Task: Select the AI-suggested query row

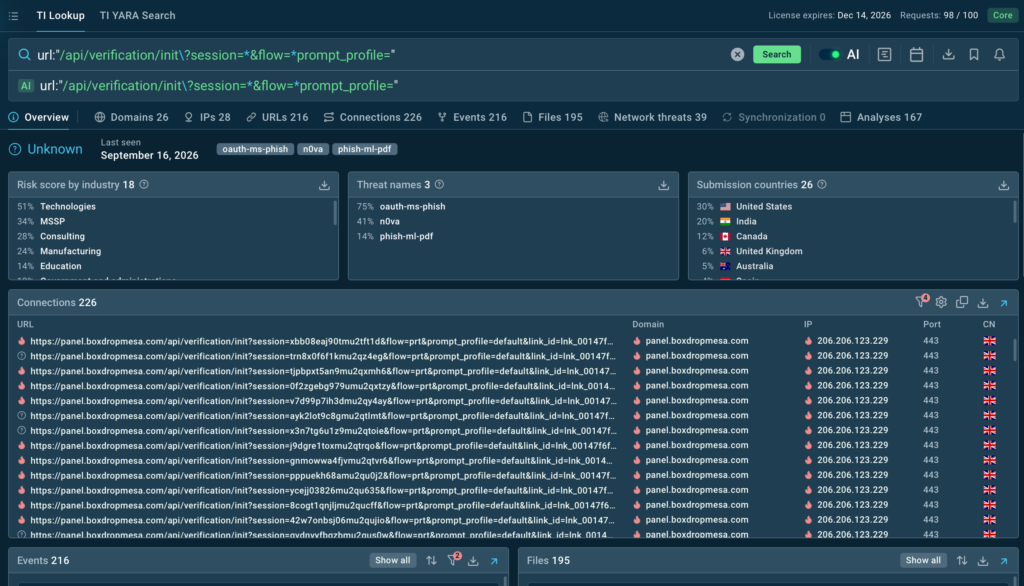Action: tap(513, 86)
